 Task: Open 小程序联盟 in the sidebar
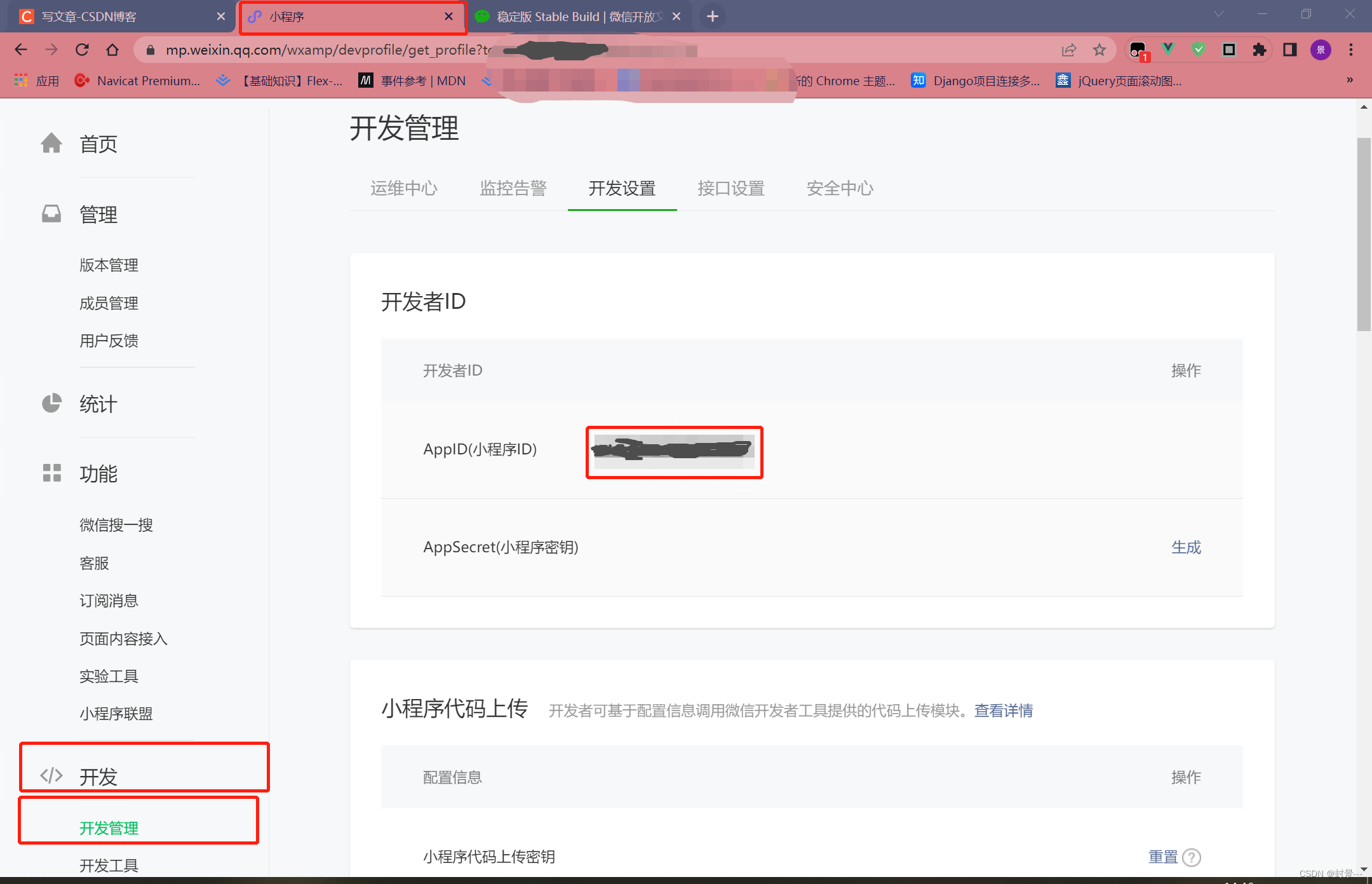116,714
